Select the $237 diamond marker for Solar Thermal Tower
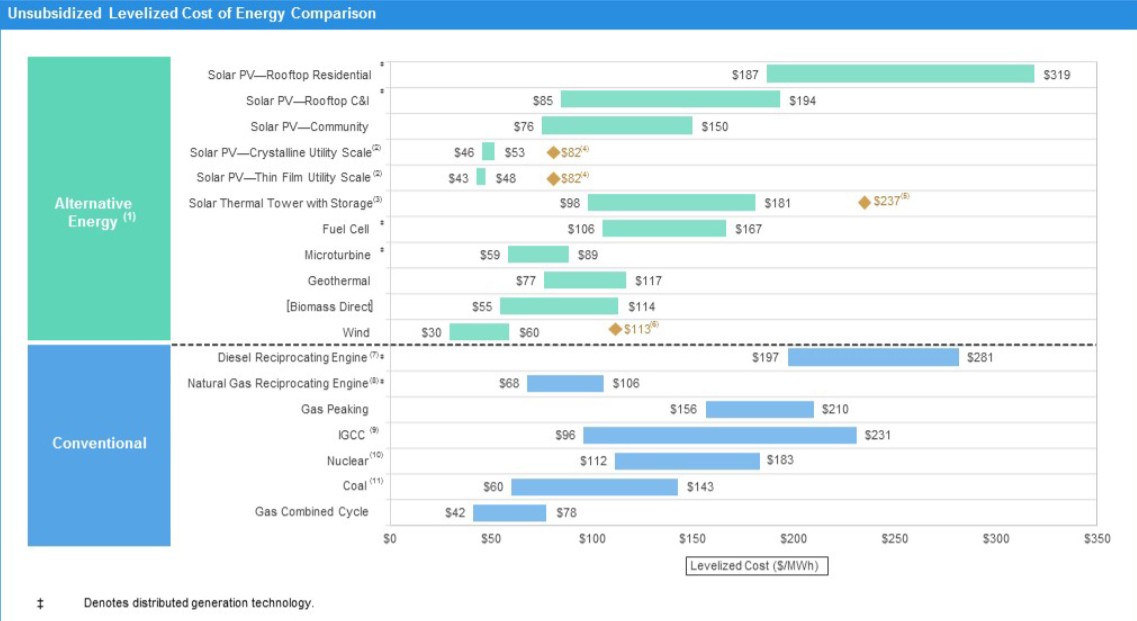 click(x=864, y=202)
